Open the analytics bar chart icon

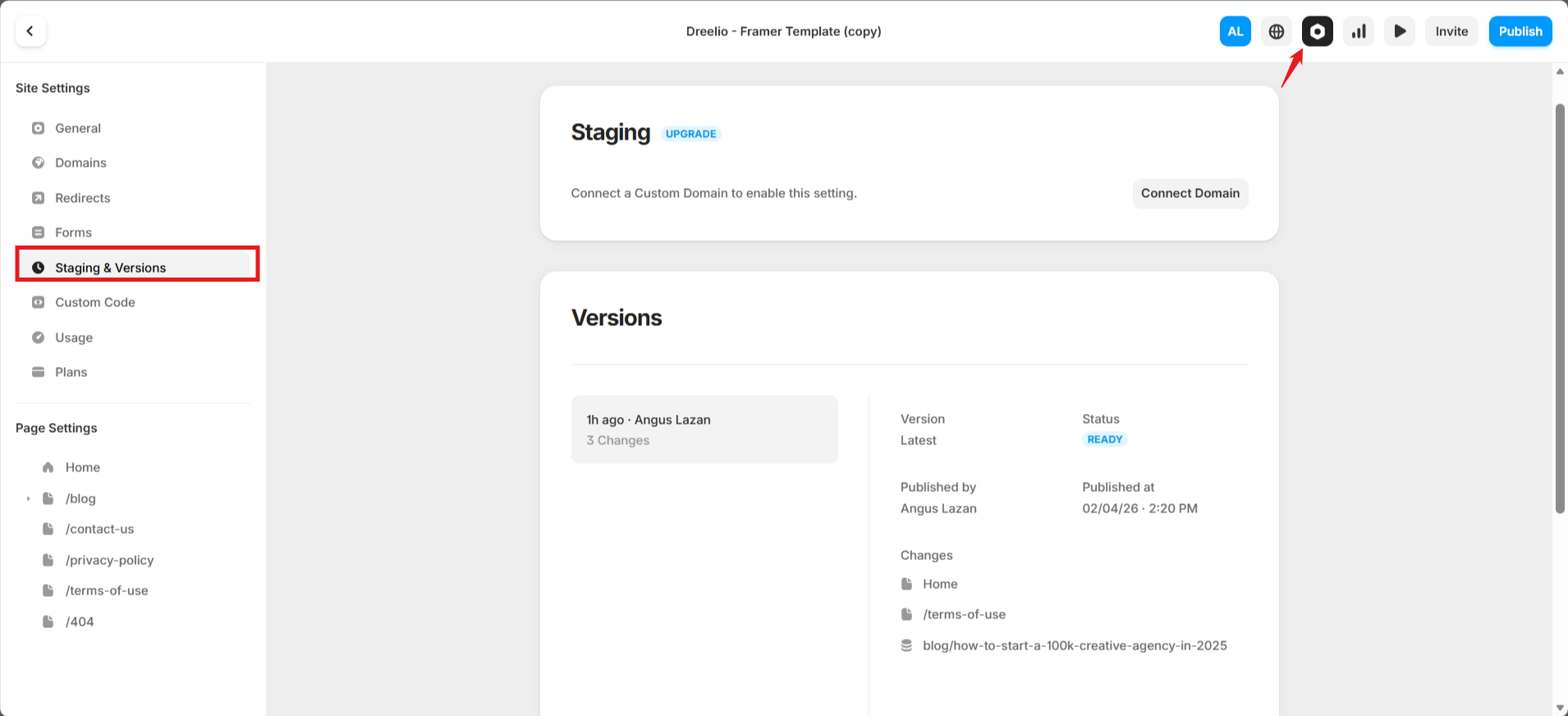(x=1359, y=31)
